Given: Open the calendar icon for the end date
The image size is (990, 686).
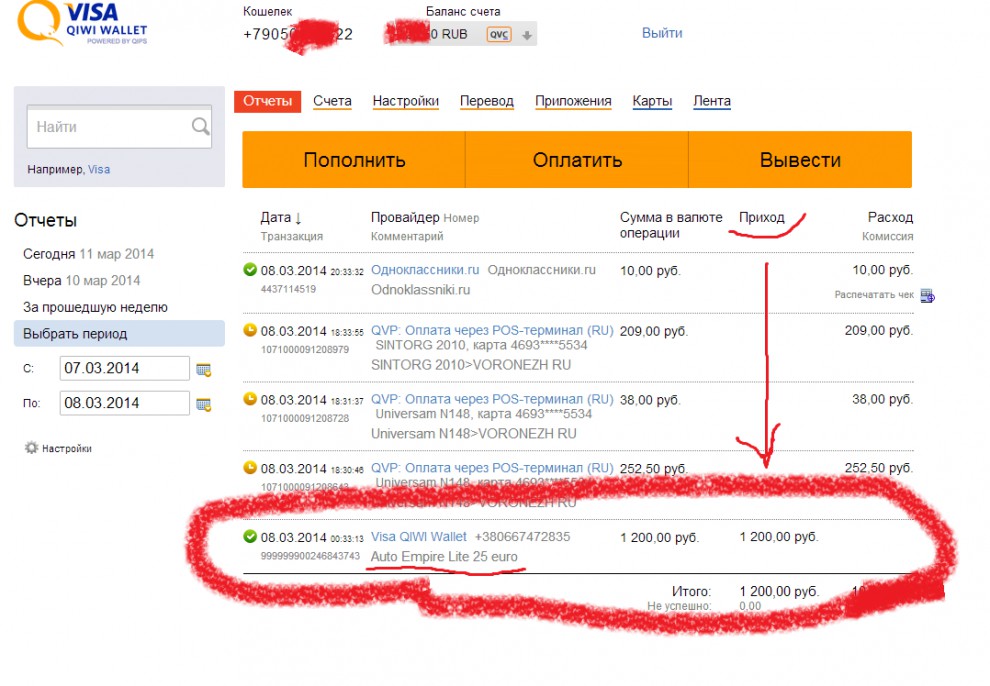Looking at the screenshot, I should pos(203,404).
